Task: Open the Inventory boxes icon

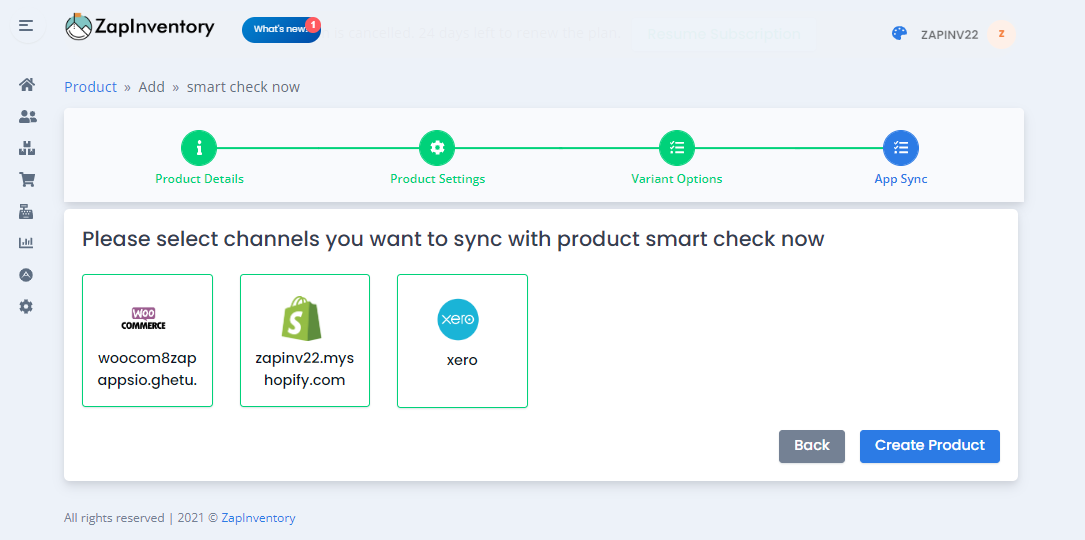Action: [26, 148]
